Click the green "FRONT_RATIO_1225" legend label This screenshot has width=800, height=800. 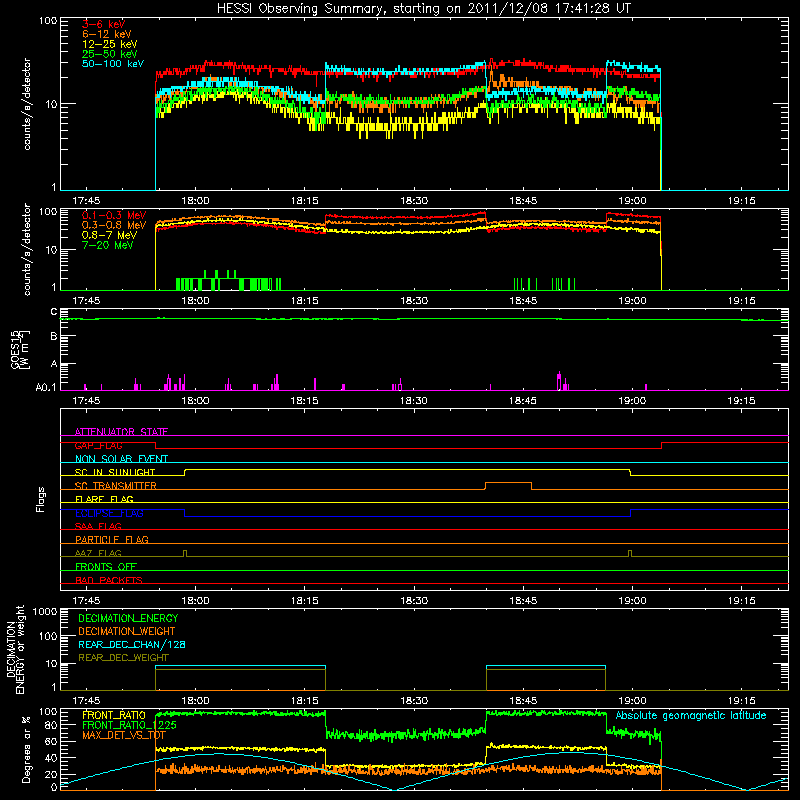click(129, 725)
